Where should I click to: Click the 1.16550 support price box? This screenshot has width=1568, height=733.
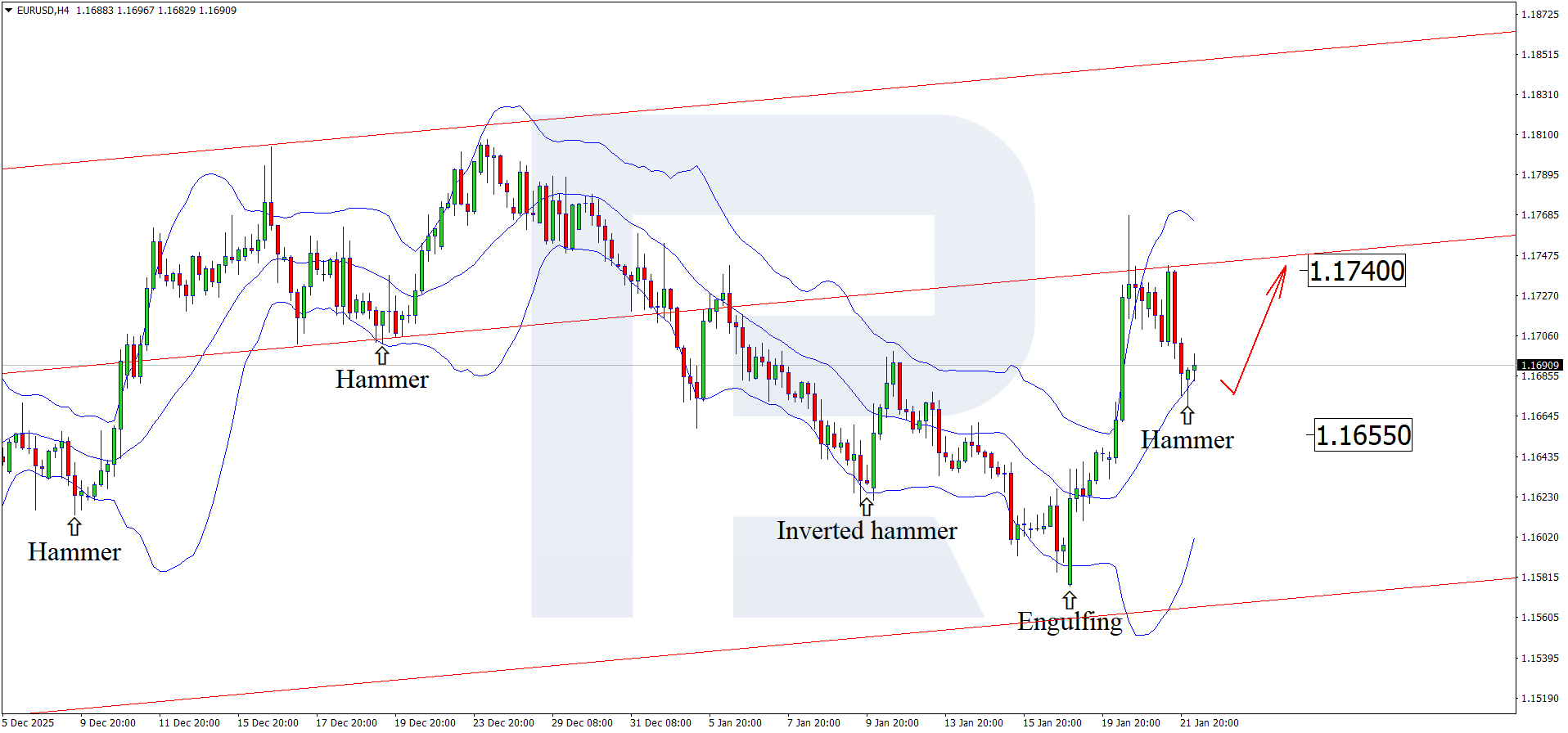(x=1363, y=435)
